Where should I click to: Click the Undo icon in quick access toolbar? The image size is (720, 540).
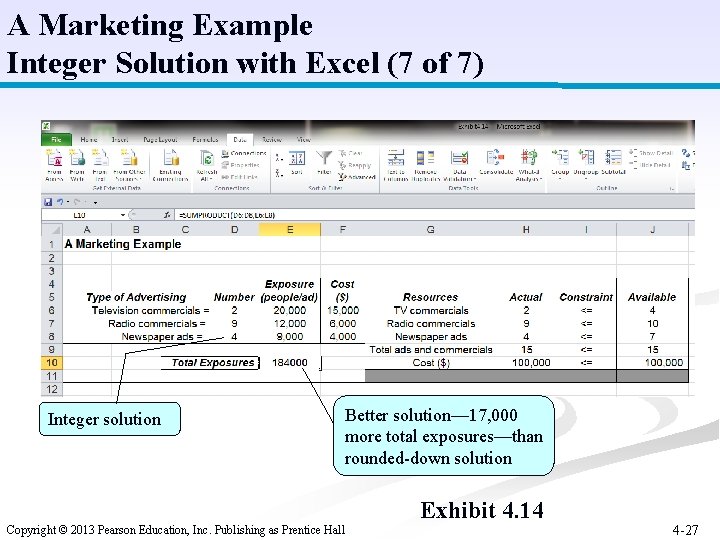point(60,202)
